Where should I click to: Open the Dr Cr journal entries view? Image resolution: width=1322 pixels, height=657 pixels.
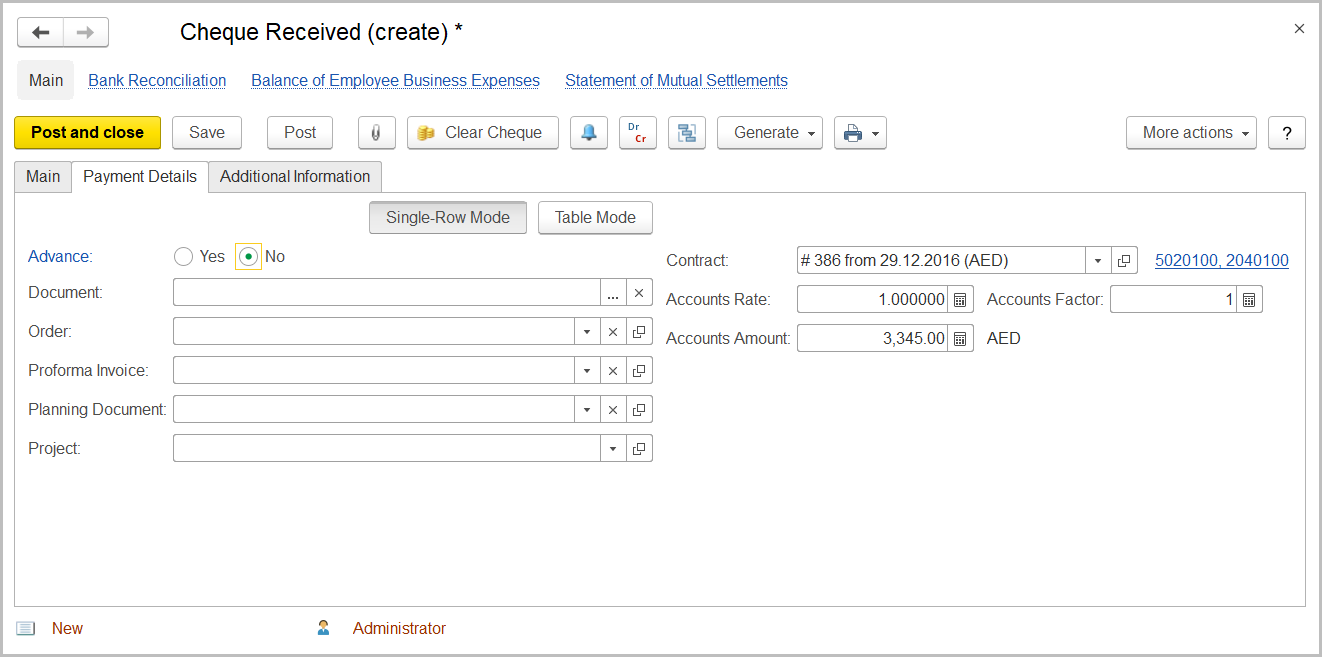(638, 132)
